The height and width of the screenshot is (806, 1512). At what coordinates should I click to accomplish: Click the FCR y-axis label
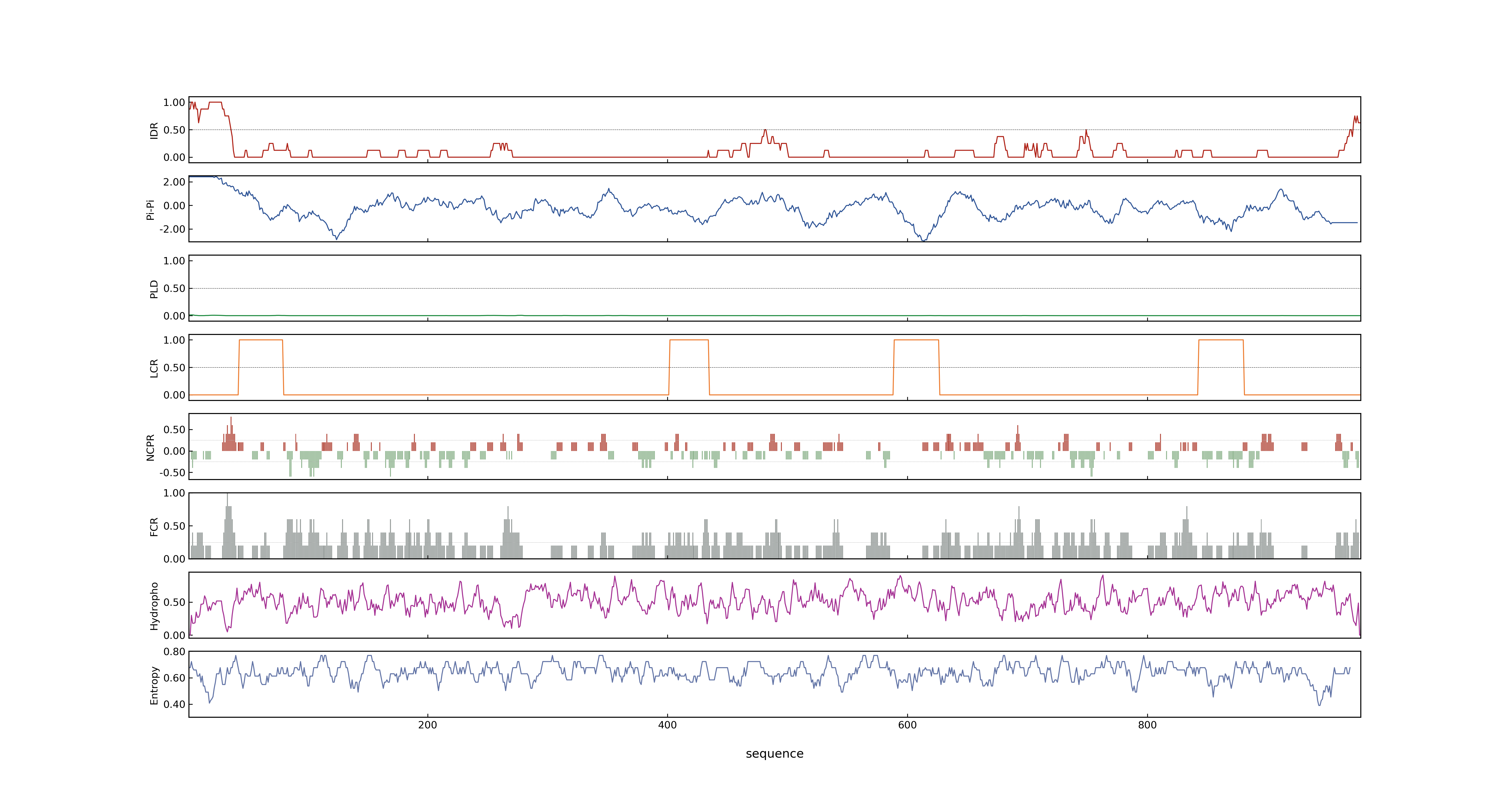tap(154, 526)
